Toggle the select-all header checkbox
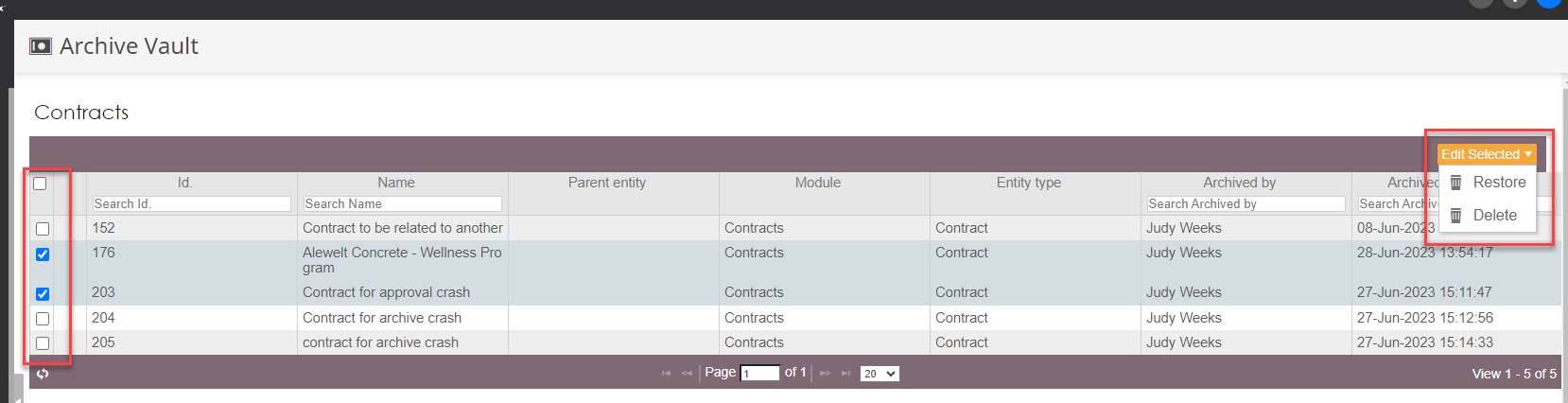 pos(40,184)
